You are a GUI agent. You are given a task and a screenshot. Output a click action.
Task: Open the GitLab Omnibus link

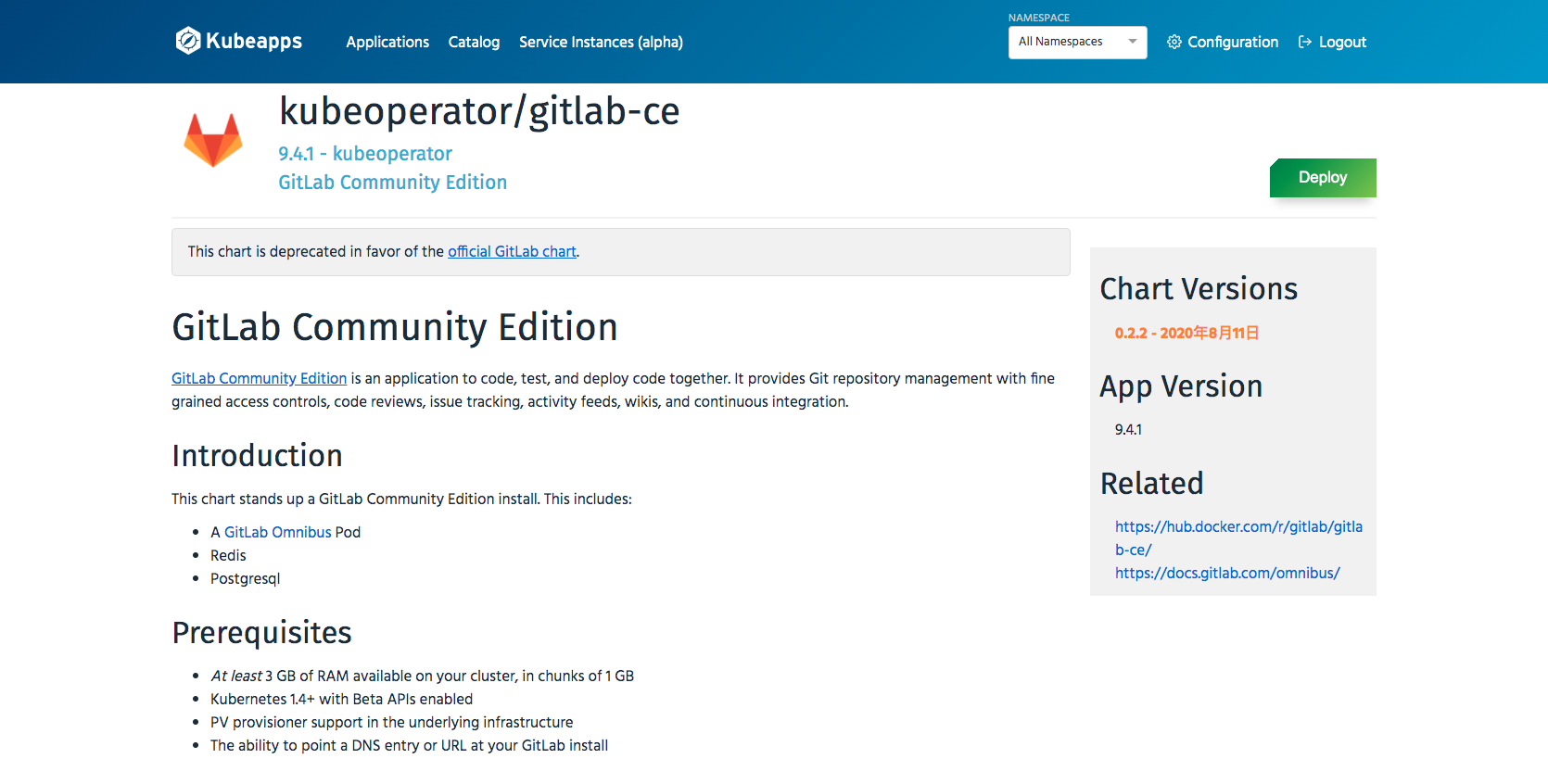pos(277,532)
